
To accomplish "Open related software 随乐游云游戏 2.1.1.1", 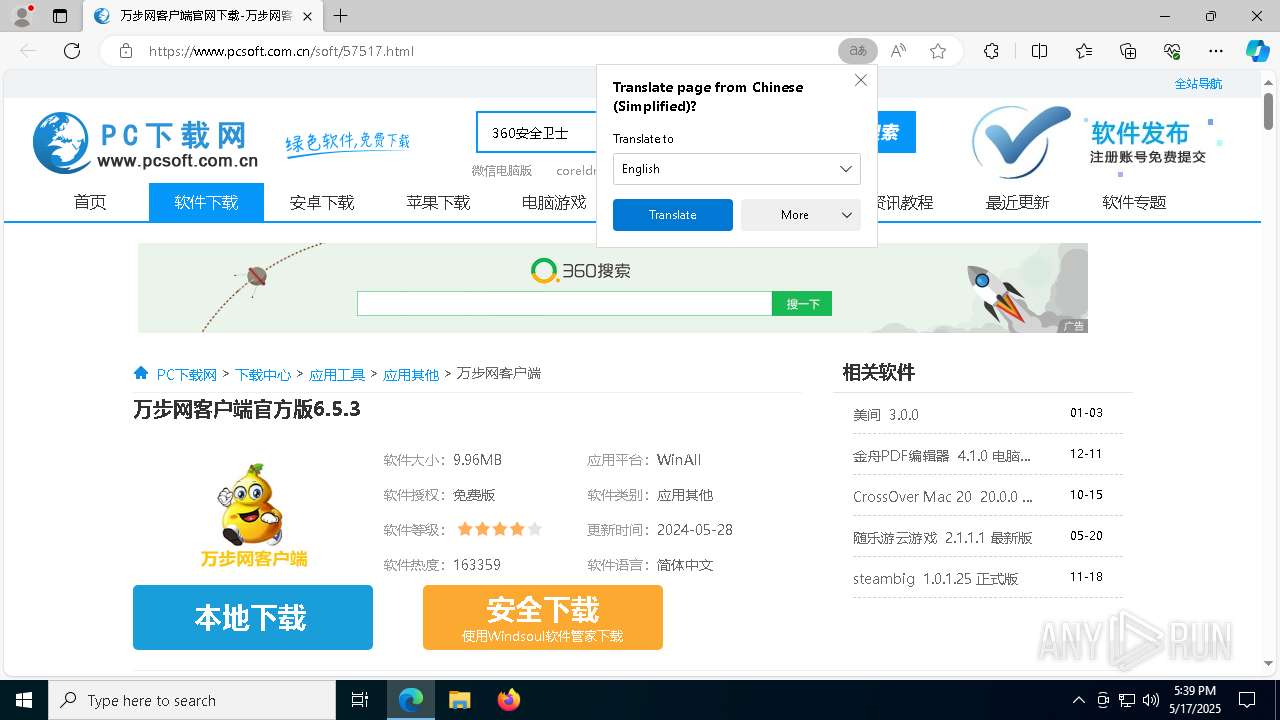I will click(x=943, y=537).
